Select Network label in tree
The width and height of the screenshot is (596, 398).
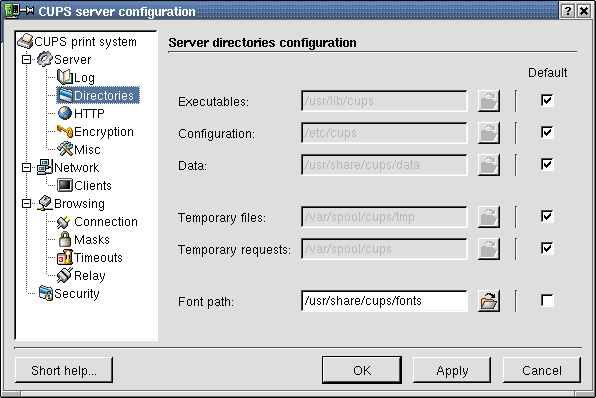76,167
